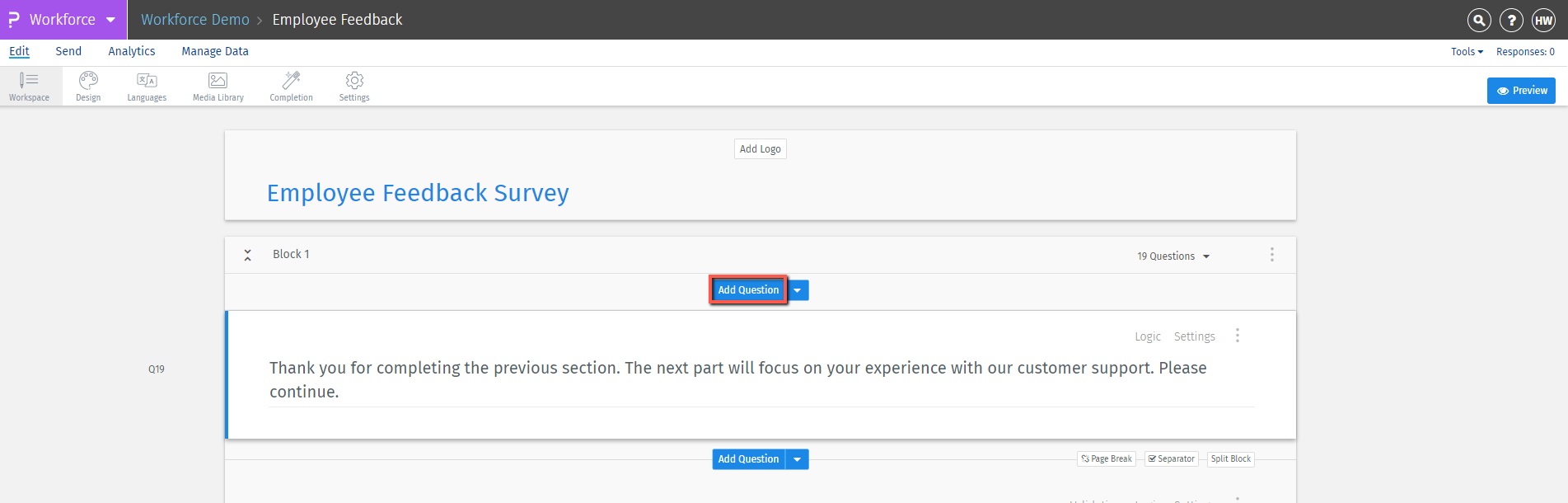Screen dimensions: 1568x503
Task: Click the highlighted Add Question button above Q19
Action: 748,290
